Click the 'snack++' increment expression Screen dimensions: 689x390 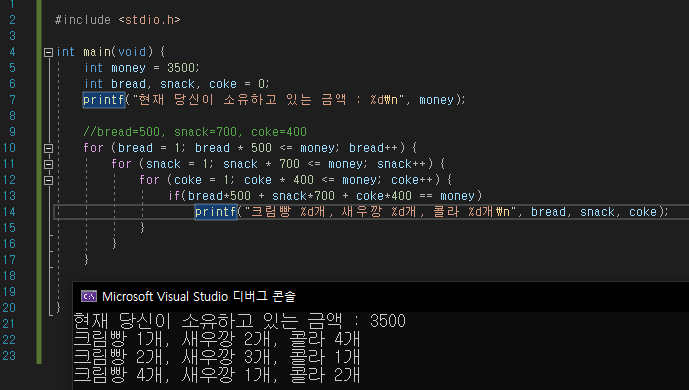402,164
